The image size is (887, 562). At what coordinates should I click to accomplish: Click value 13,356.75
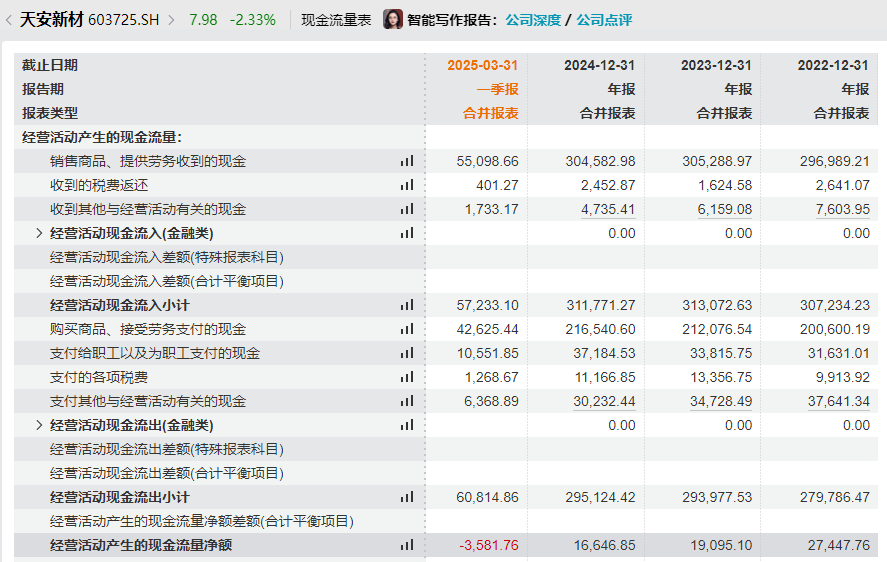pos(721,377)
